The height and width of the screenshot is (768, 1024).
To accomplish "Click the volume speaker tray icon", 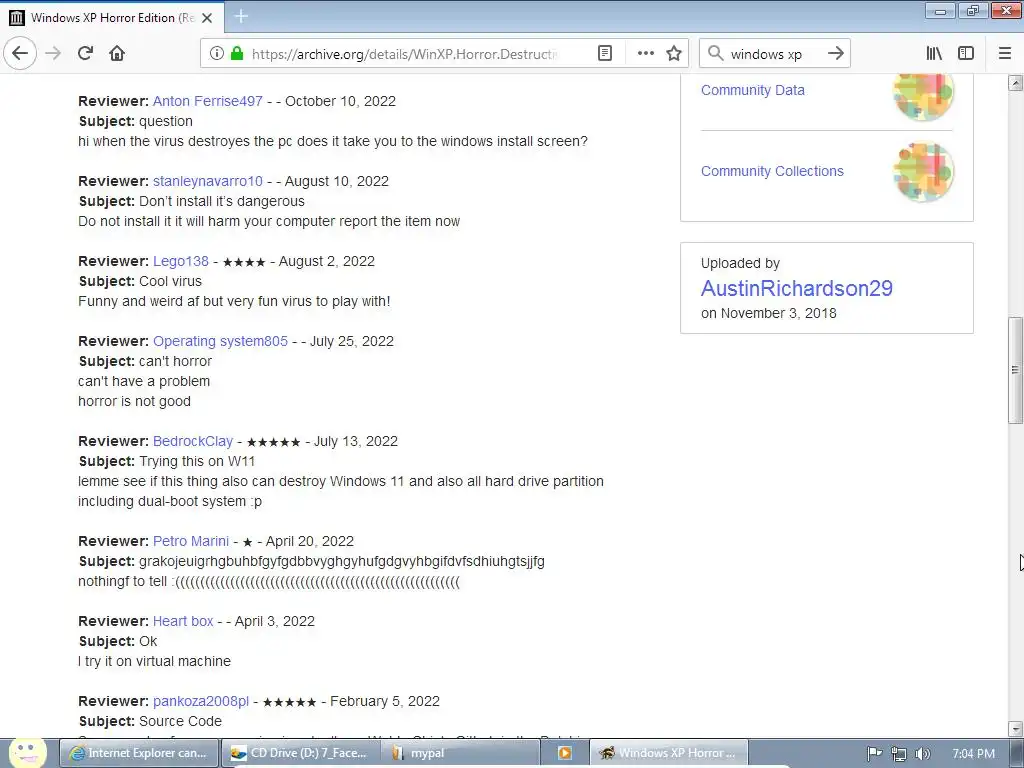I will click(x=922, y=754).
